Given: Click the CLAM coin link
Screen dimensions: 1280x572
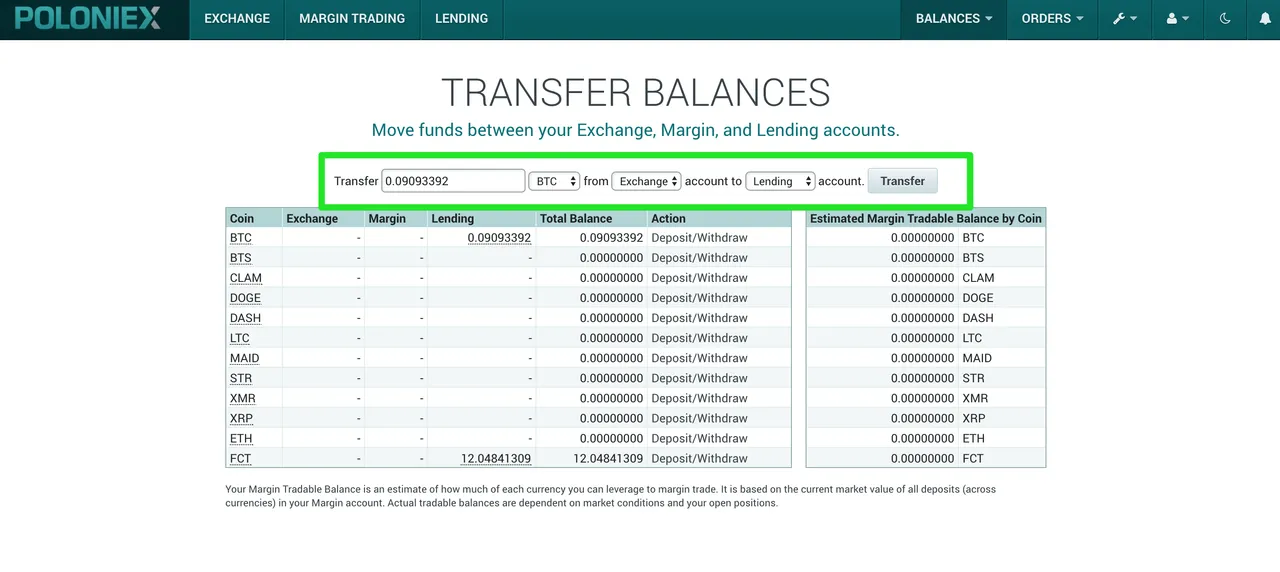Looking at the screenshot, I should point(246,278).
